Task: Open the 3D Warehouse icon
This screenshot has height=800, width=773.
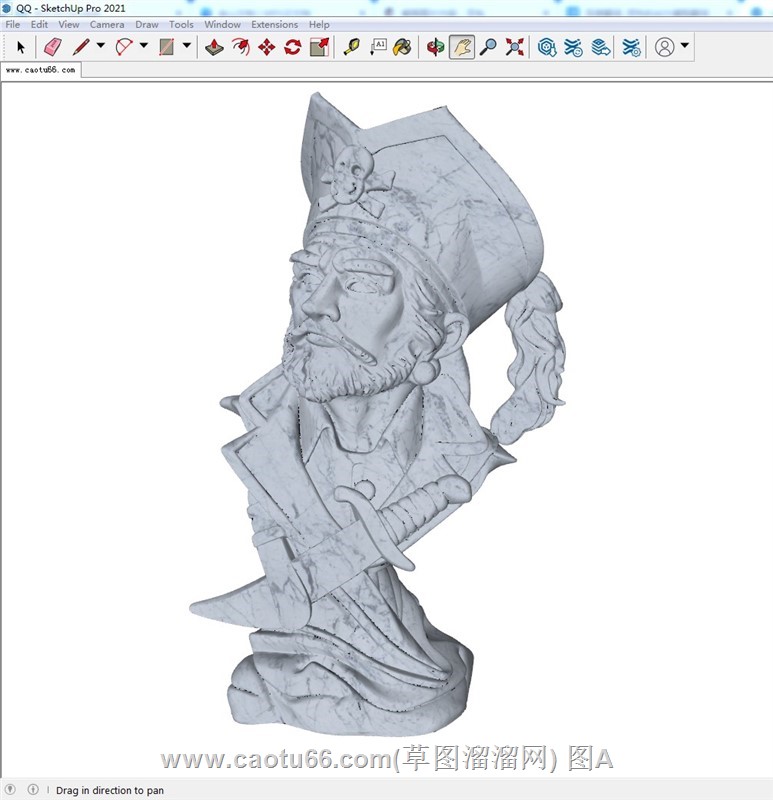Action: tap(547, 47)
